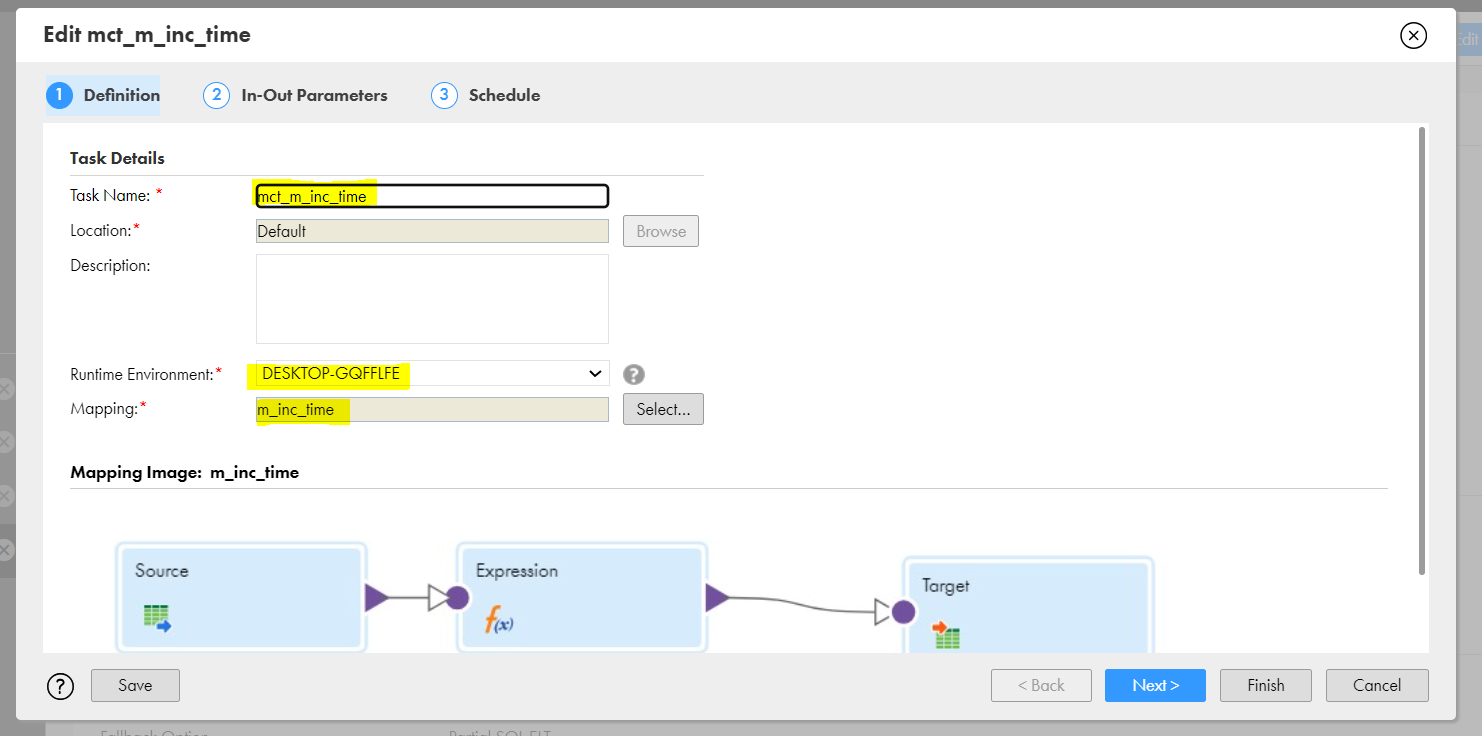Click the 'Task Details' section heading
Viewport: 1482px width, 736px height.
coord(117,158)
